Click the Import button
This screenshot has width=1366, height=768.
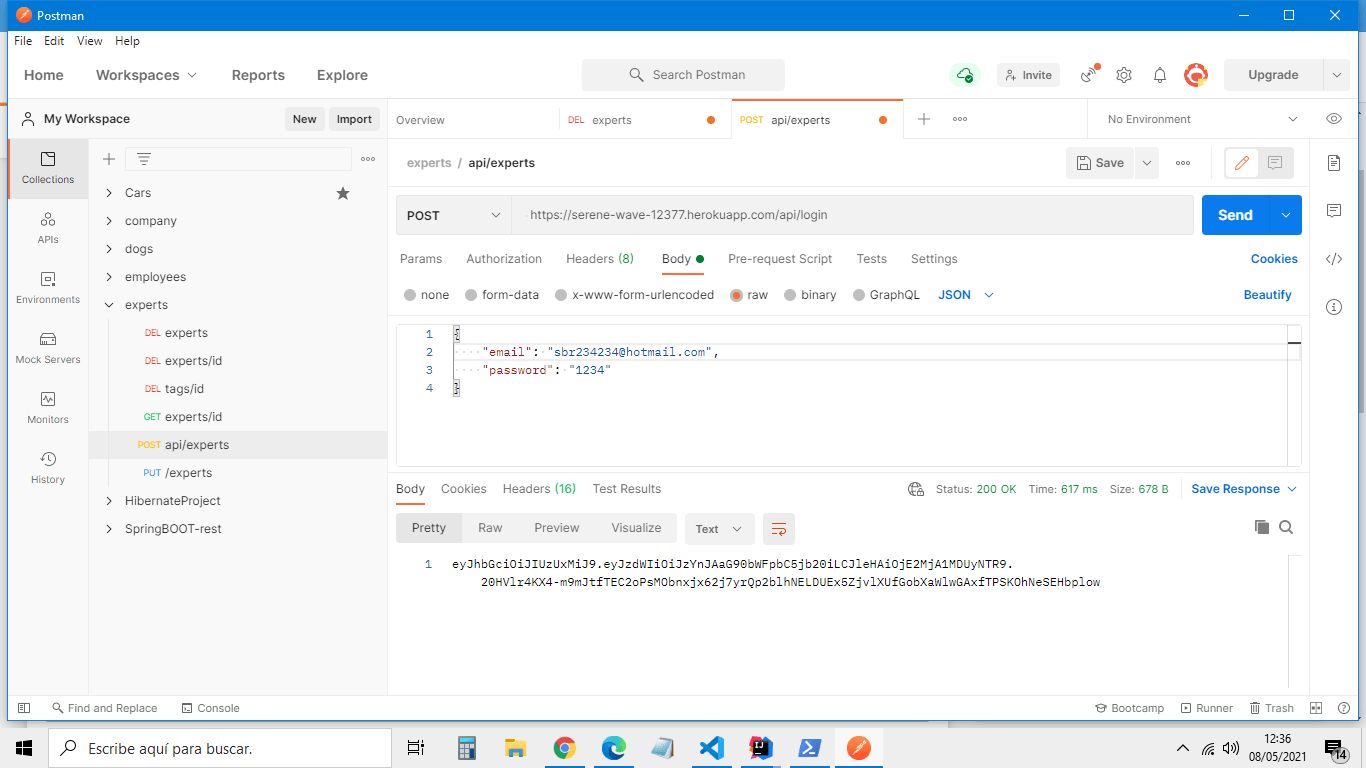354,119
